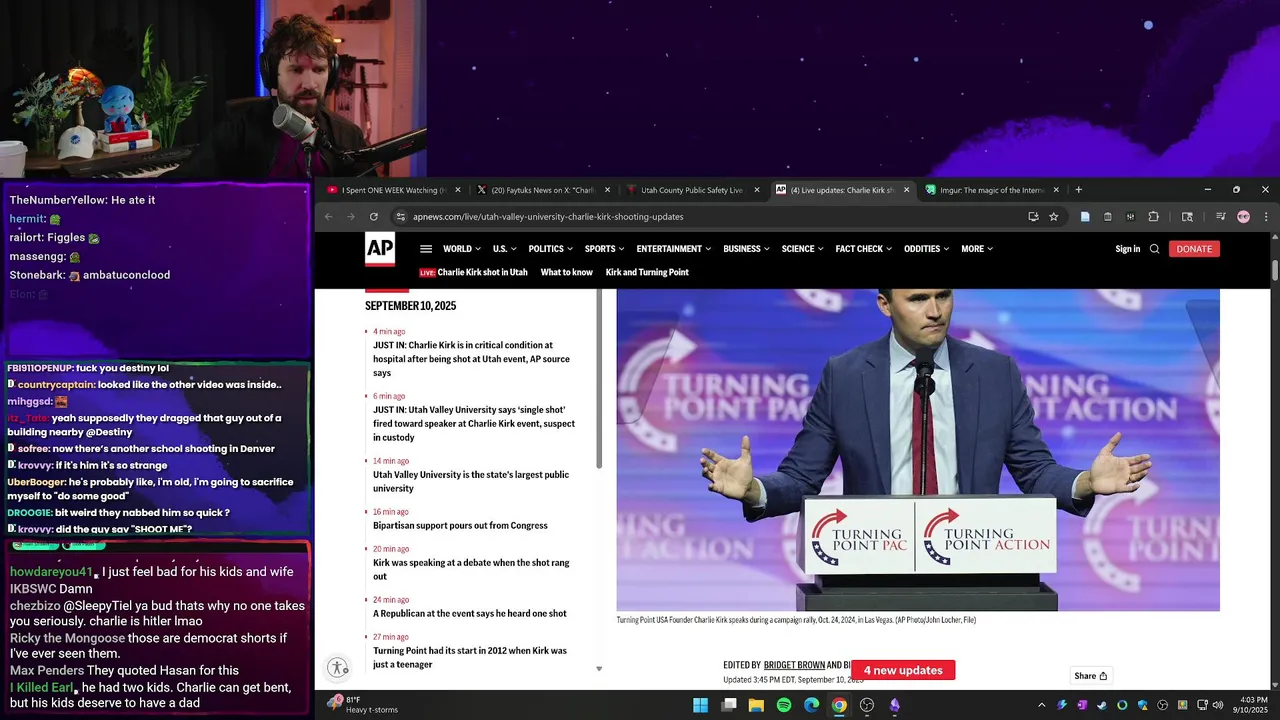Click the Chrome profile avatar
Screen dimensions: 1280x720
[x=1243, y=217]
